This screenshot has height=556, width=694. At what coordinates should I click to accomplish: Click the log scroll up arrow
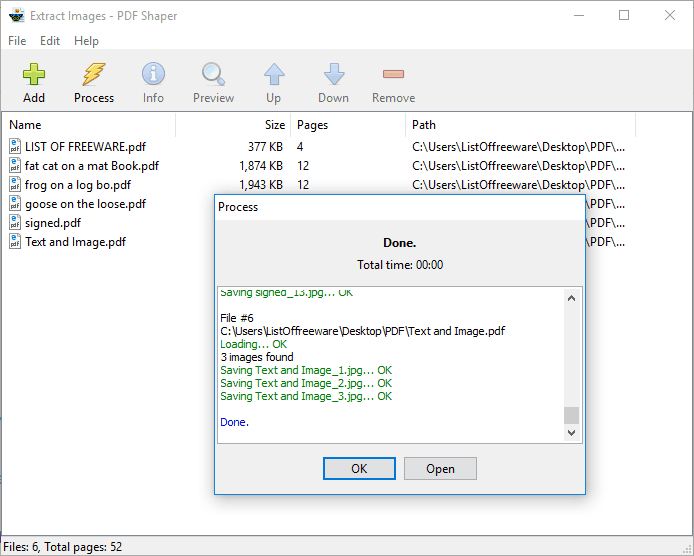571,298
